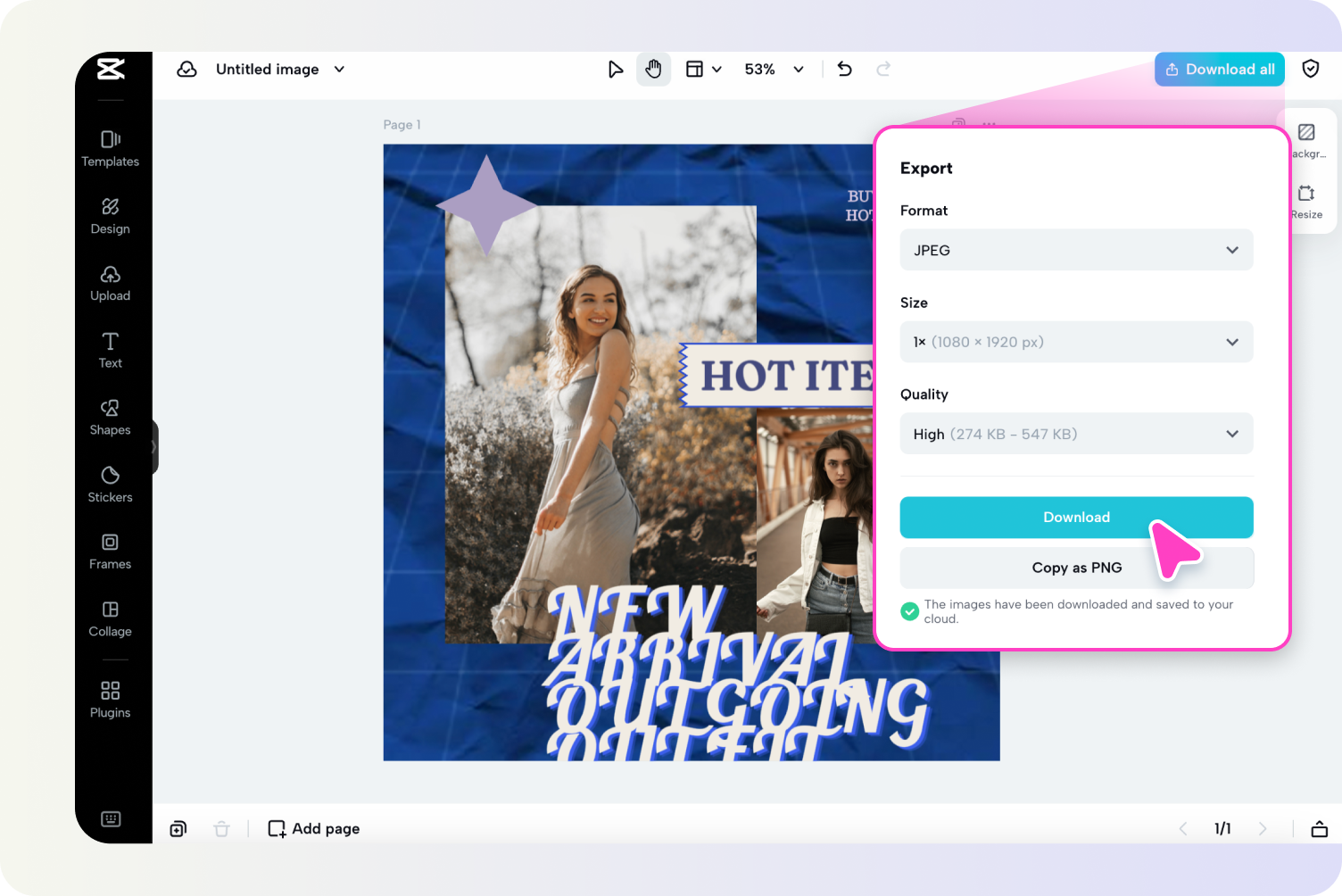The width and height of the screenshot is (1342, 896).
Task: Click the Download all button
Action: 1219,69
